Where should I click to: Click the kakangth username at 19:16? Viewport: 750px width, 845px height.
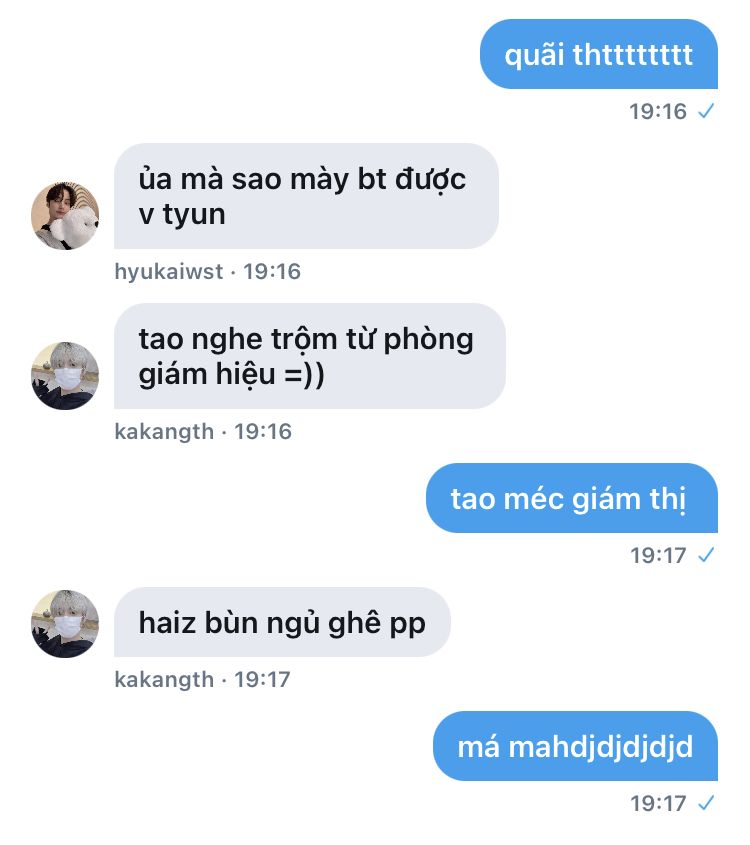(164, 431)
